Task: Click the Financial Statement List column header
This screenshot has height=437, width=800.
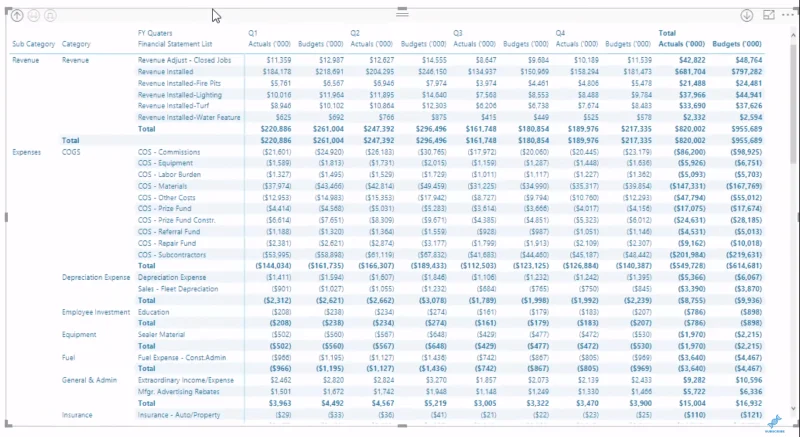Action: tap(175, 44)
